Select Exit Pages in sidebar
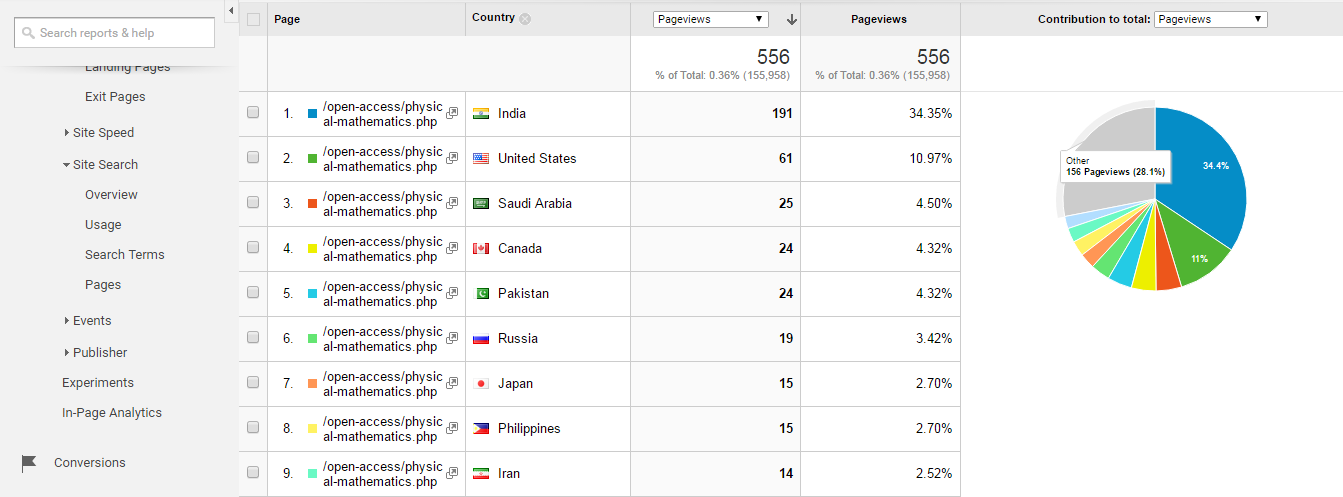This screenshot has width=1343, height=497. (x=115, y=97)
